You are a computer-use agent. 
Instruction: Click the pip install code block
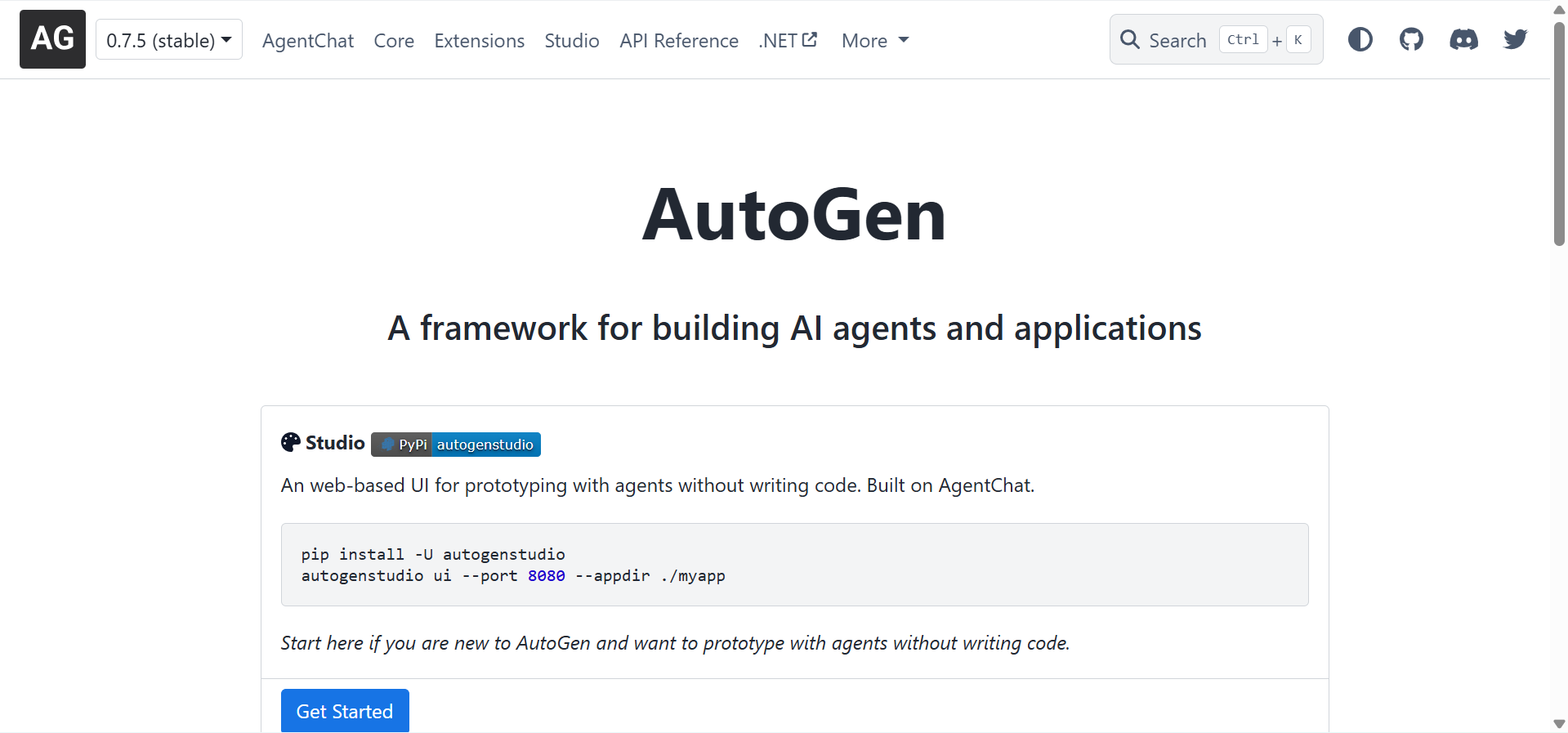coord(795,565)
